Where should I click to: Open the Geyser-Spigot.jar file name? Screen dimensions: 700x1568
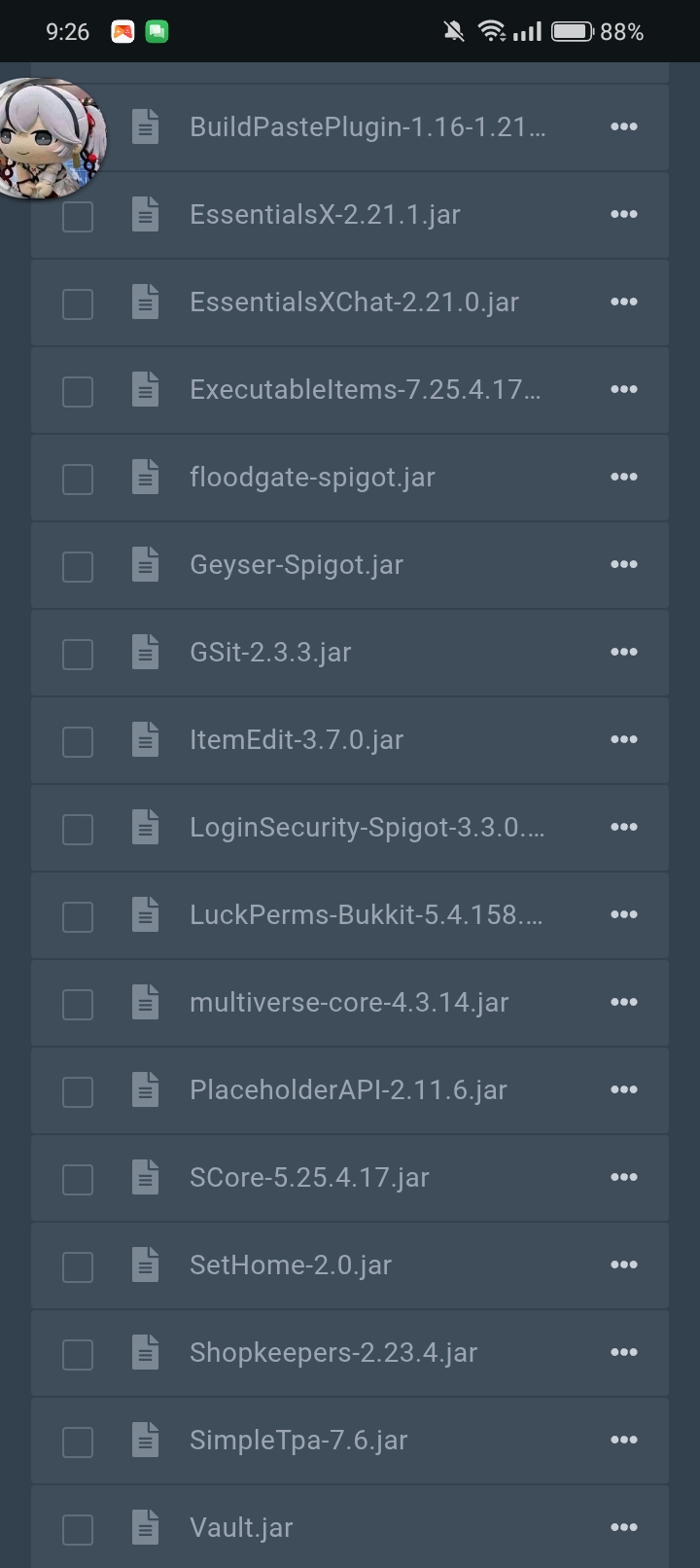[x=297, y=564]
